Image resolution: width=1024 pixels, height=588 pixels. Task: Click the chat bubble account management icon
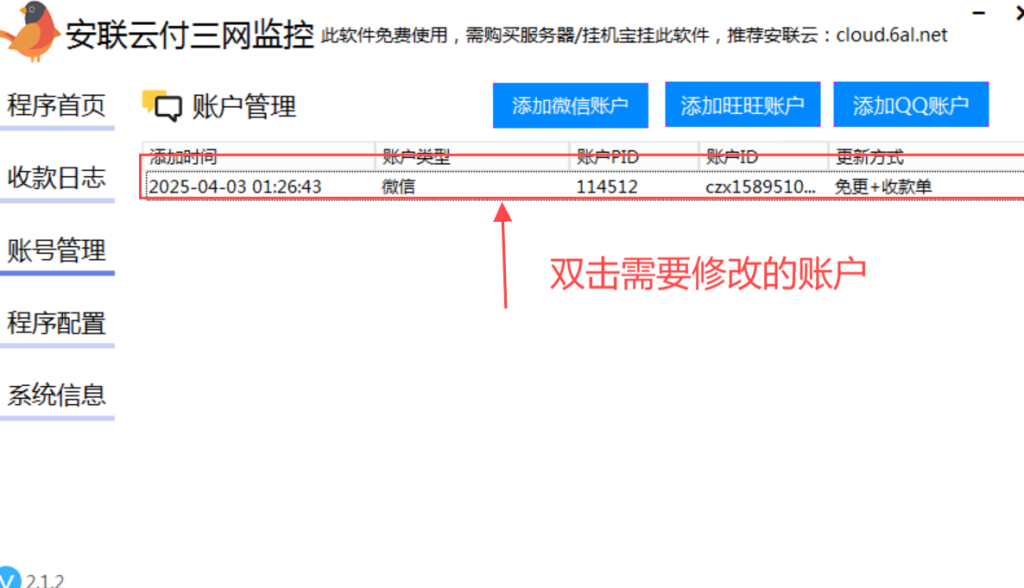163,106
